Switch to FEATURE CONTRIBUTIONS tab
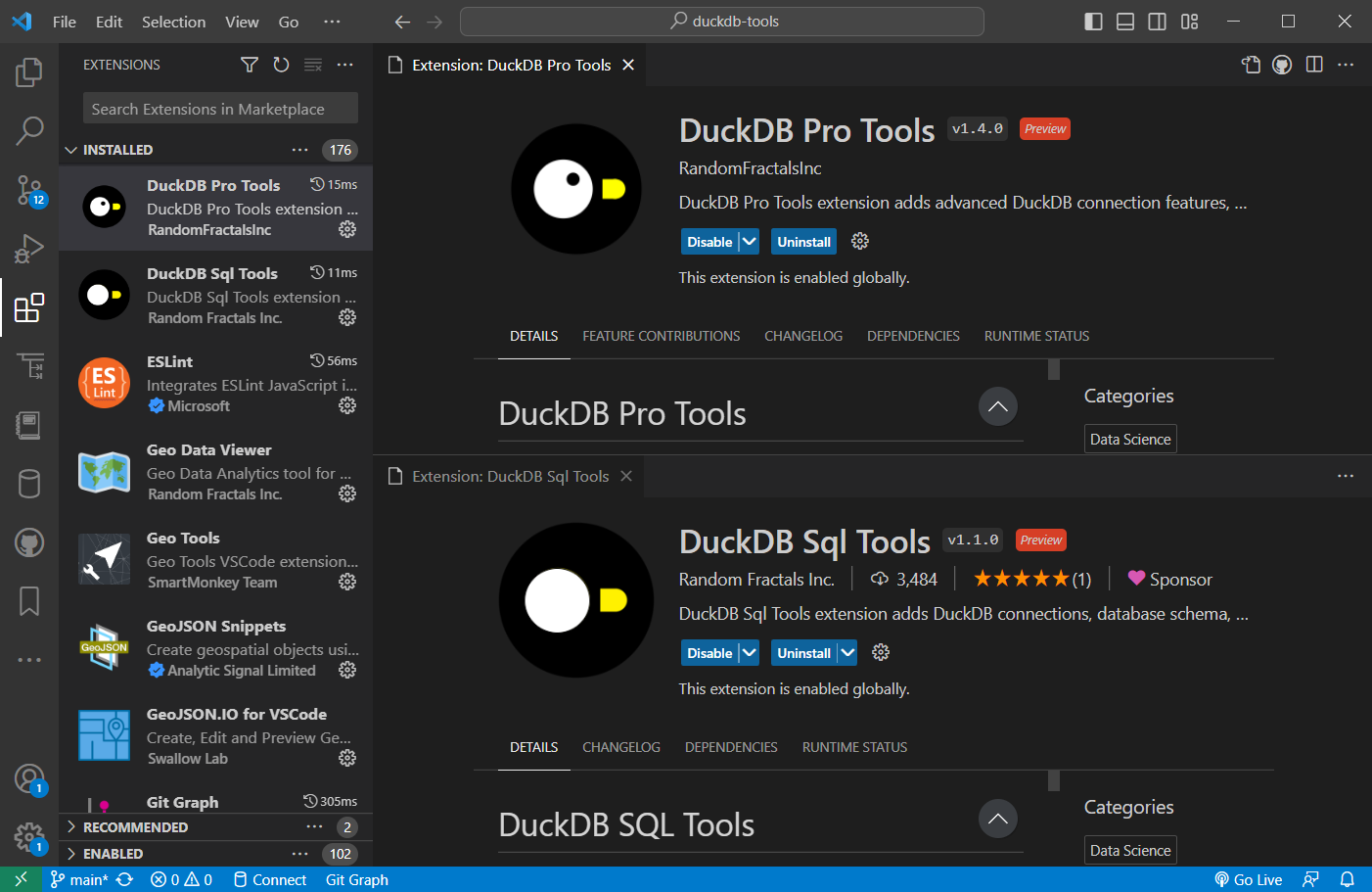Image resolution: width=1372 pixels, height=892 pixels. pyautogui.click(x=662, y=336)
